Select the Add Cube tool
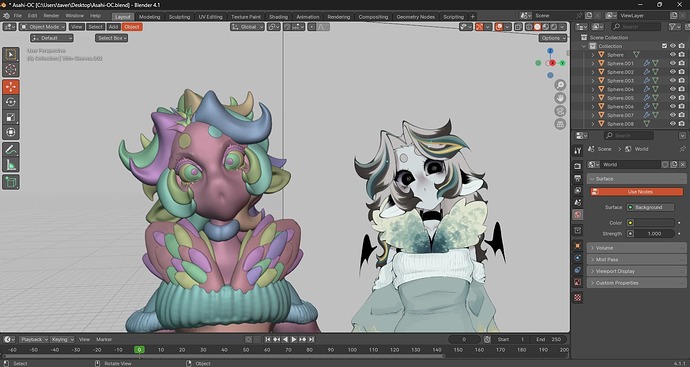 pos(11,182)
